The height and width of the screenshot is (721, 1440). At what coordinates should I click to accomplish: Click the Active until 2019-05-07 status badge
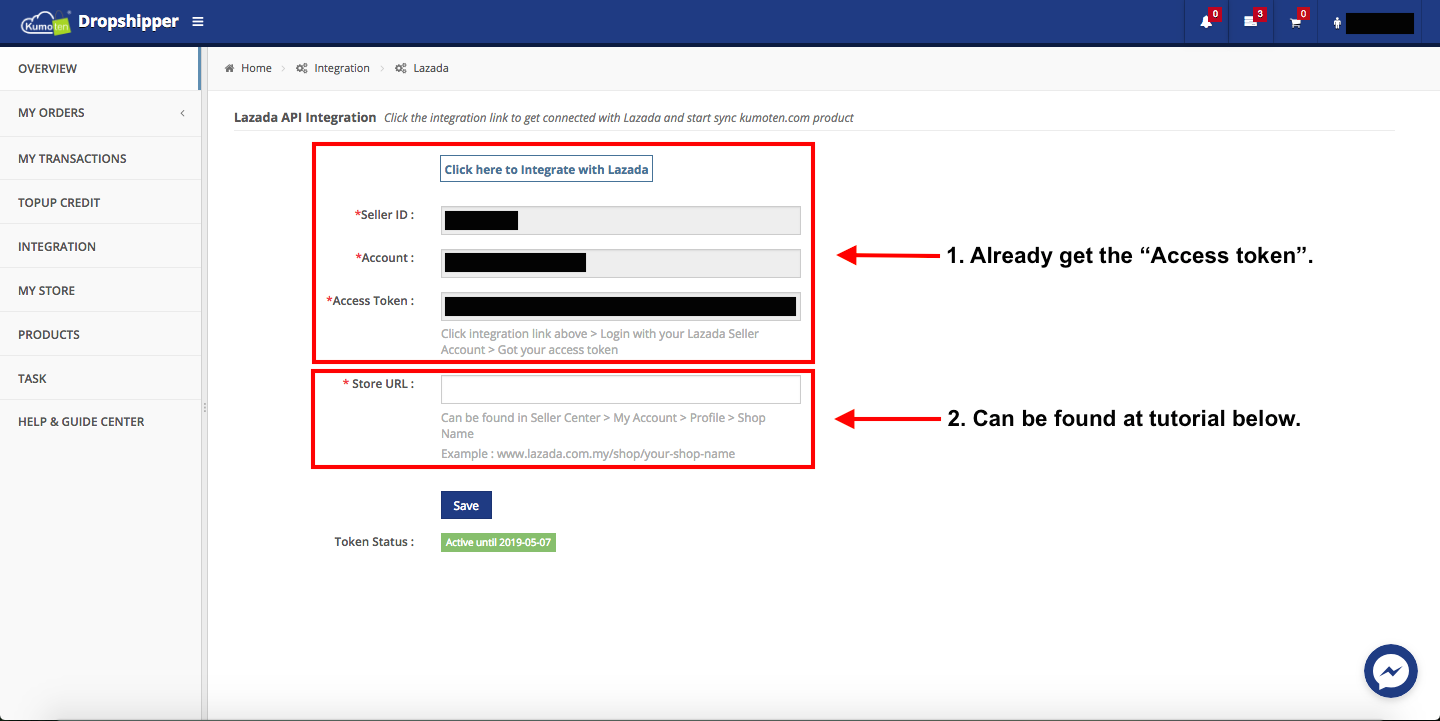pos(498,542)
